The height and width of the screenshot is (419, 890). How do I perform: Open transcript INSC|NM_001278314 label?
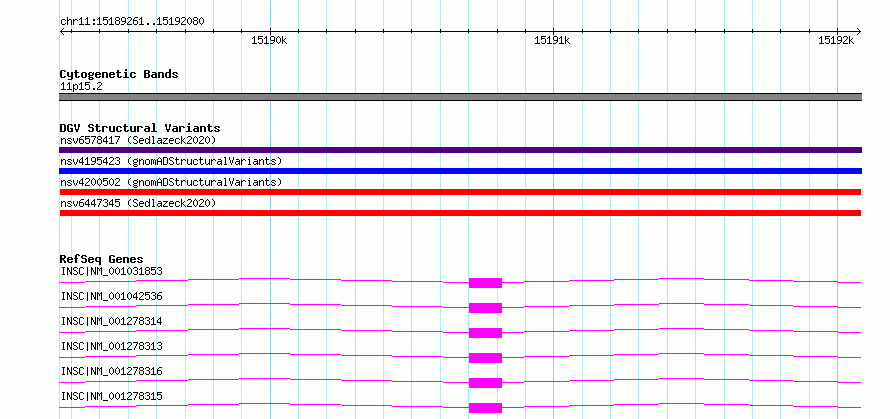(x=111, y=321)
